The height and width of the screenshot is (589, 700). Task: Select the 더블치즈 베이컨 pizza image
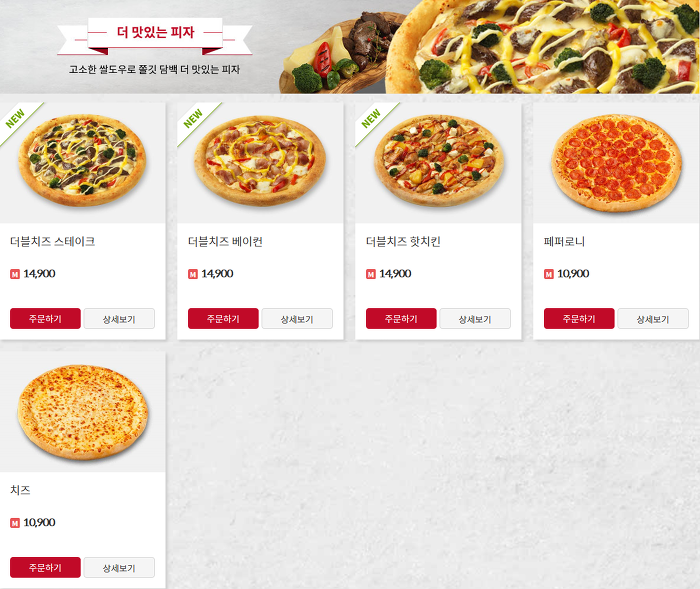coord(260,161)
